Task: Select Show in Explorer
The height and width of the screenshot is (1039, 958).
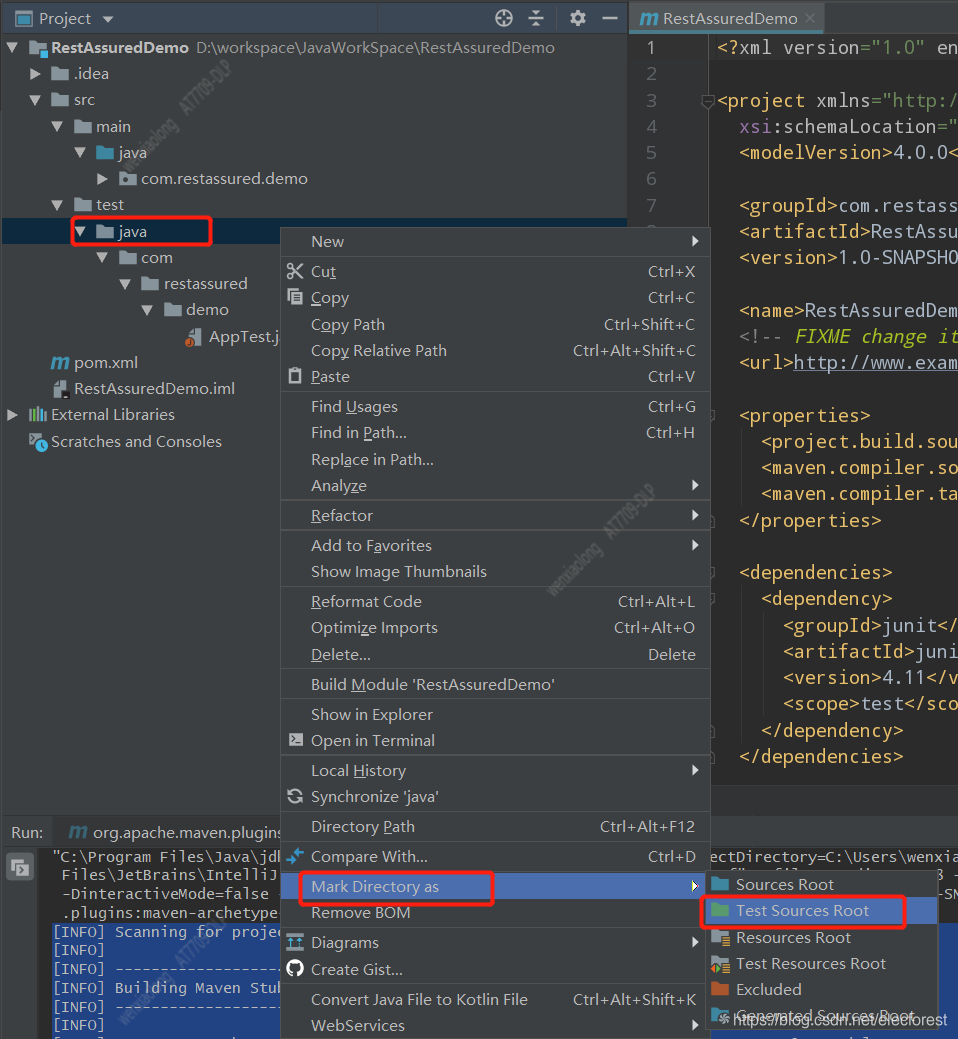Action: (x=496, y=714)
